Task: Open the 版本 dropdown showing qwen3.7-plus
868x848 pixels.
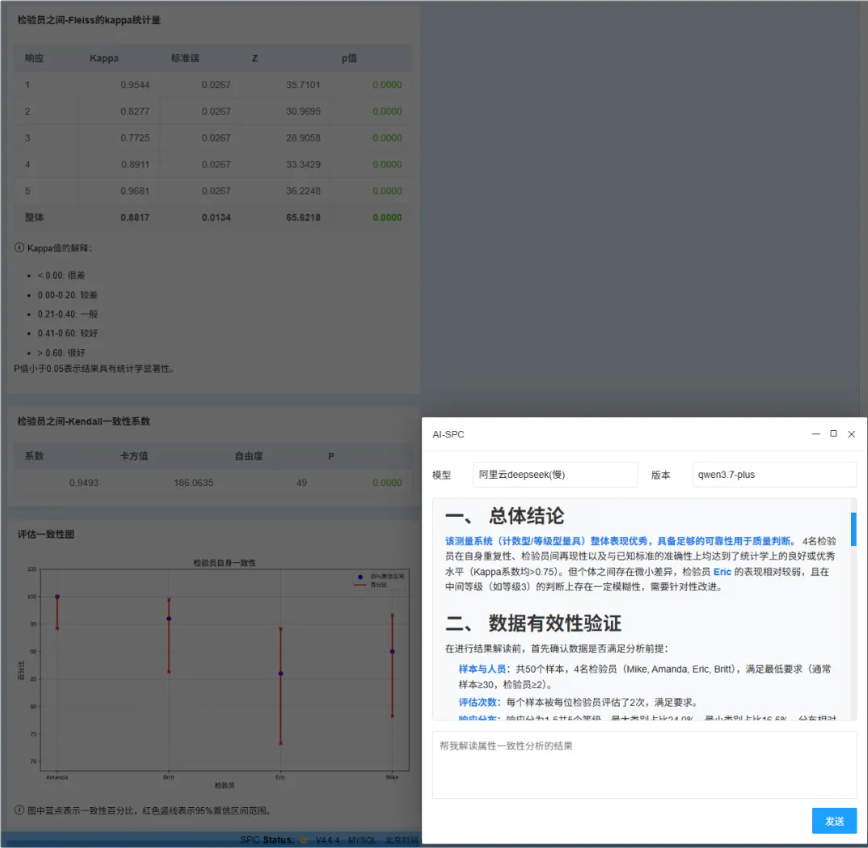Action: pos(774,474)
